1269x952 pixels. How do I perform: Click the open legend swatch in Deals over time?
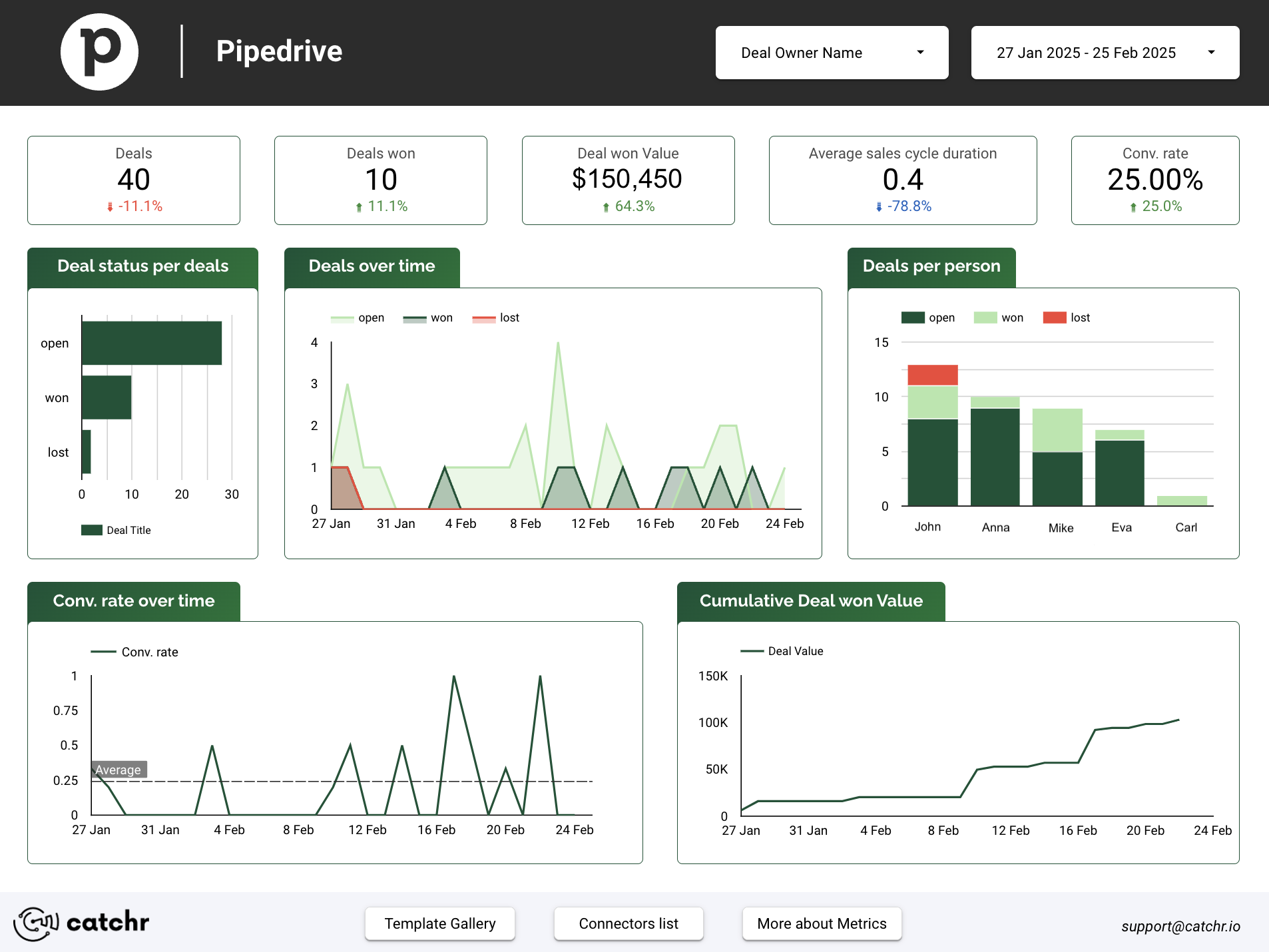(342, 319)
